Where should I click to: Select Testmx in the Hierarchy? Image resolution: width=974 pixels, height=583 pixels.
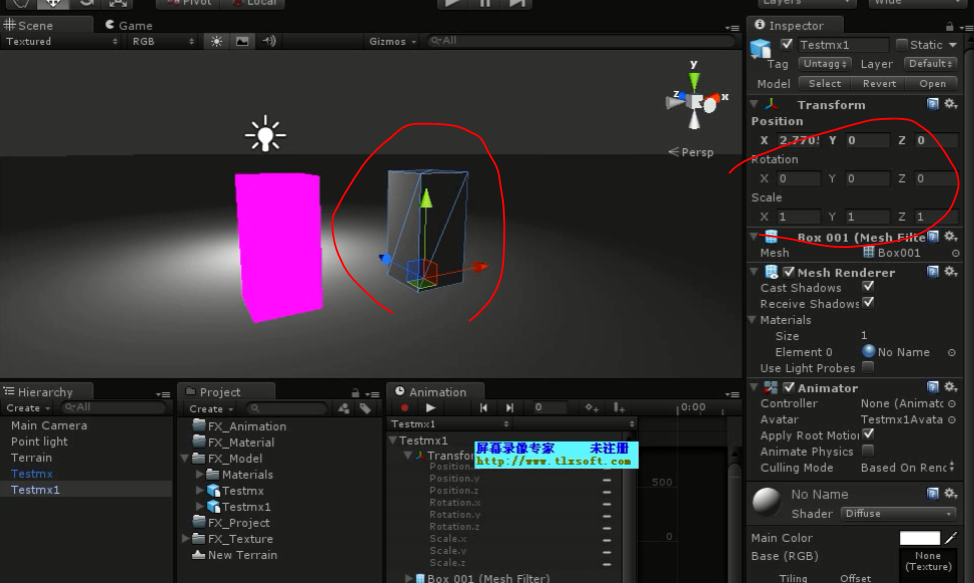tap(29, 473)
